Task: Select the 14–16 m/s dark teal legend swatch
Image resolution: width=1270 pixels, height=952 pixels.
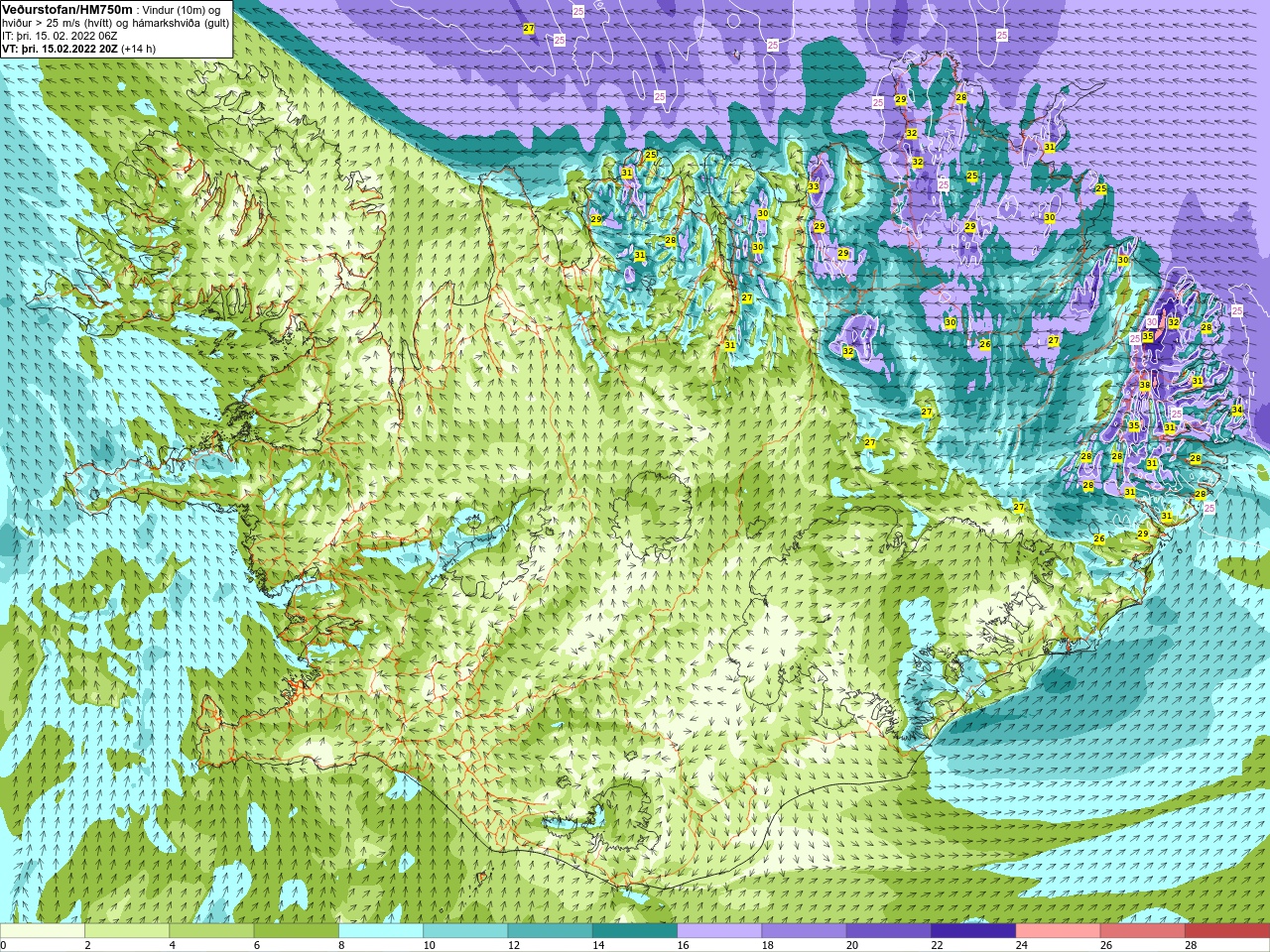Action: point(635,931)
